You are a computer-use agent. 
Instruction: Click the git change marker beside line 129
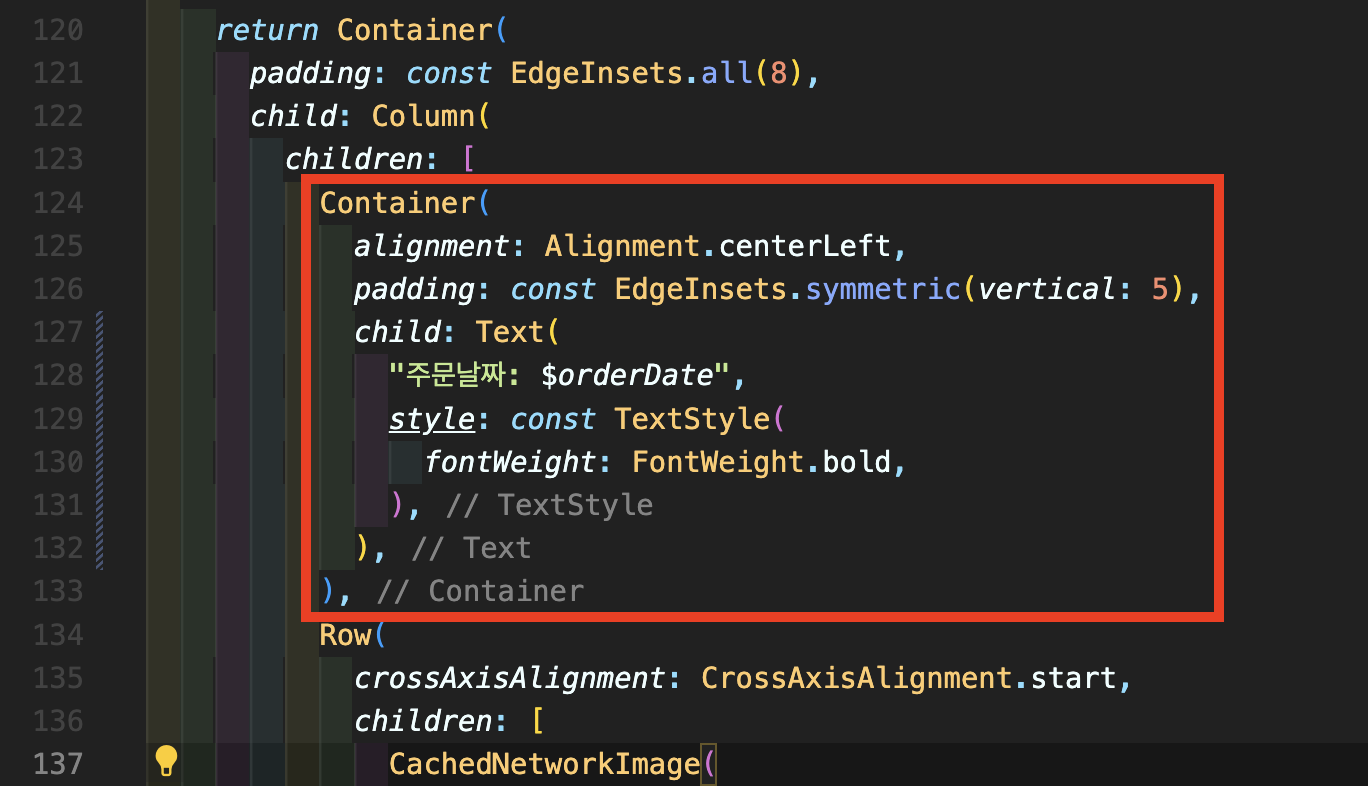tap(100, 419)
